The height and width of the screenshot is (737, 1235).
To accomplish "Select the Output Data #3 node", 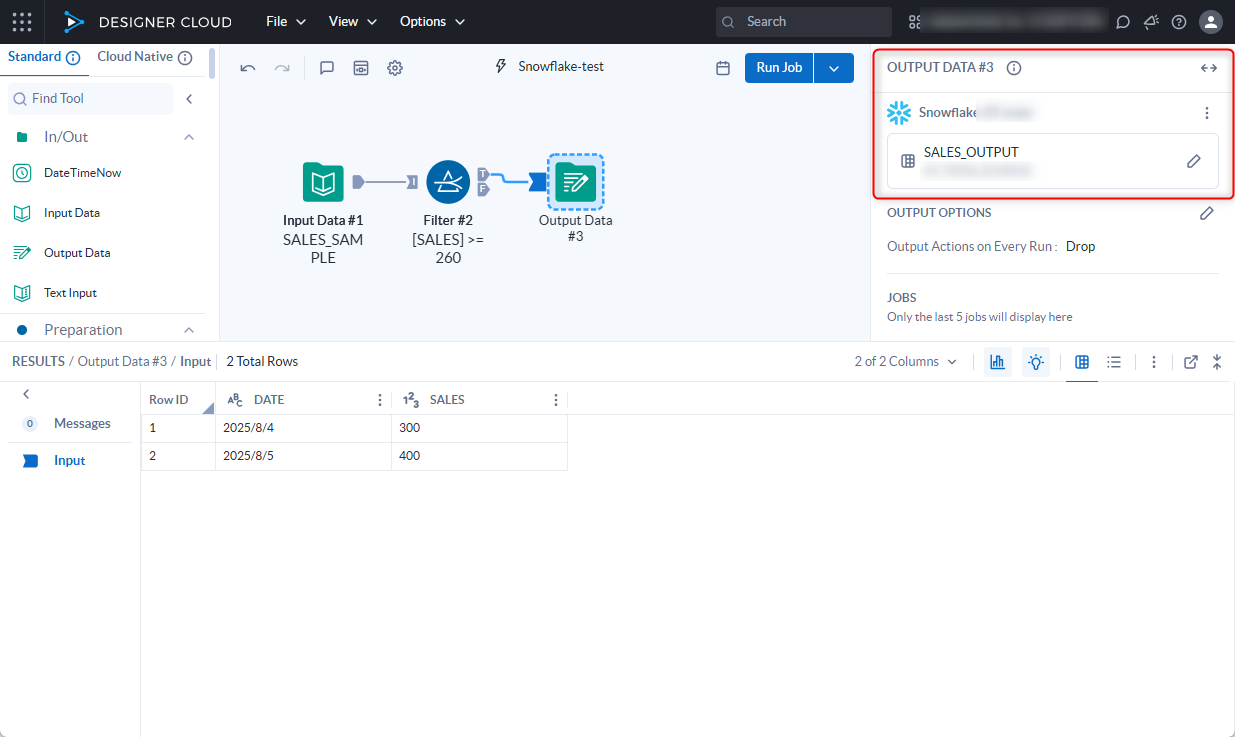I will tap(576, 182).
